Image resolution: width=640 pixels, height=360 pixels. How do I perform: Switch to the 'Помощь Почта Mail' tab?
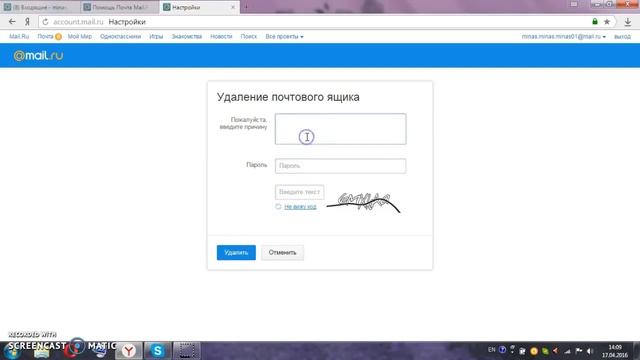[120, 7]
